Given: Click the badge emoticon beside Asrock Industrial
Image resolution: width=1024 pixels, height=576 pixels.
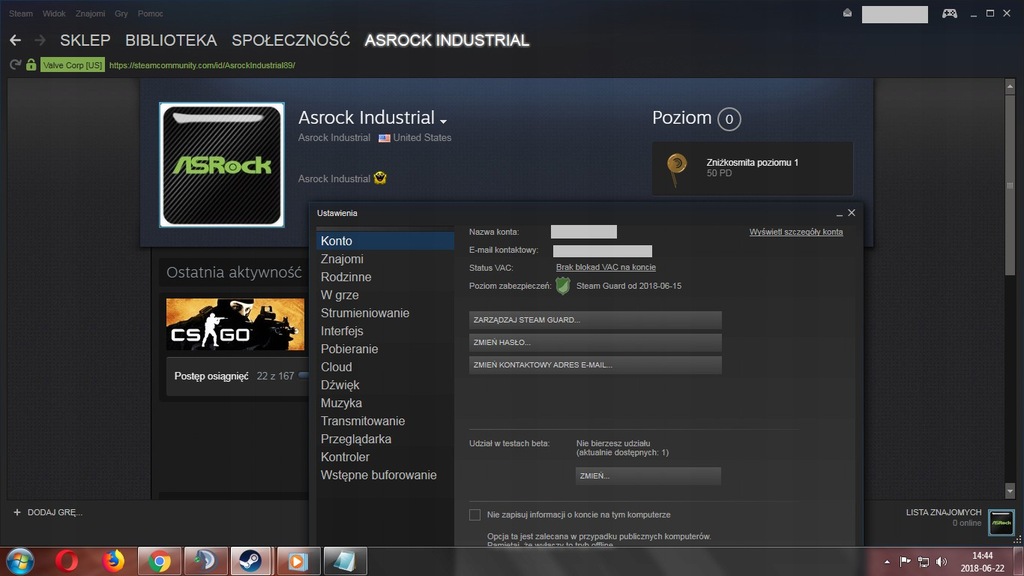Looking at the screenshot, I should pos(380,178).
